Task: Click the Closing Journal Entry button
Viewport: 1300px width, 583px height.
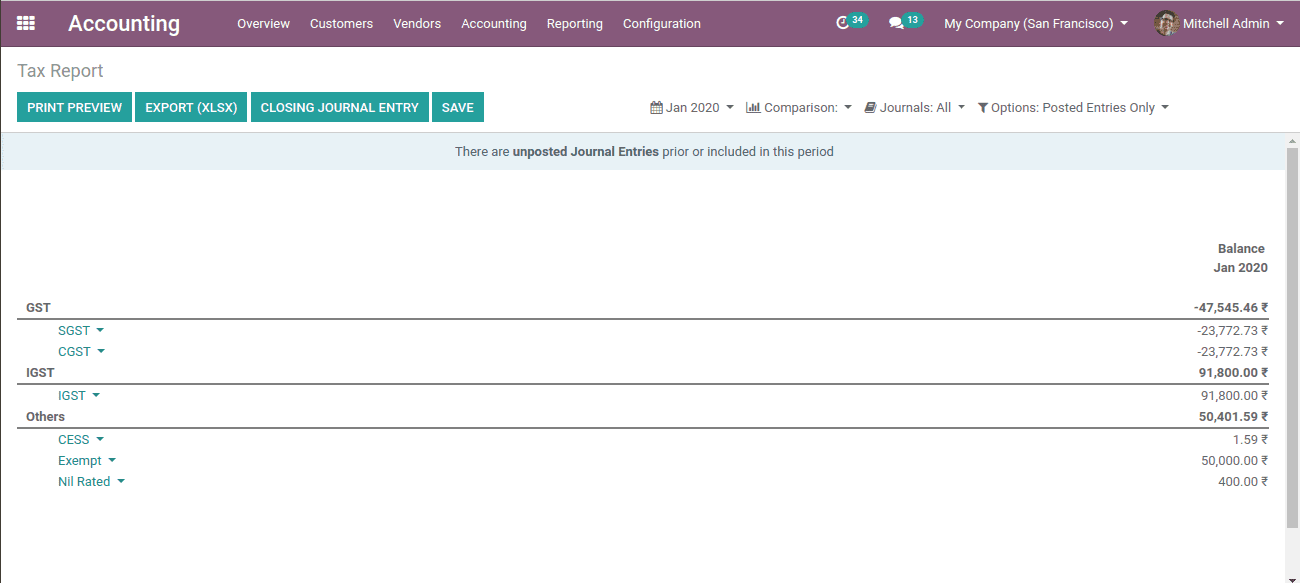Action: [340, 107]
